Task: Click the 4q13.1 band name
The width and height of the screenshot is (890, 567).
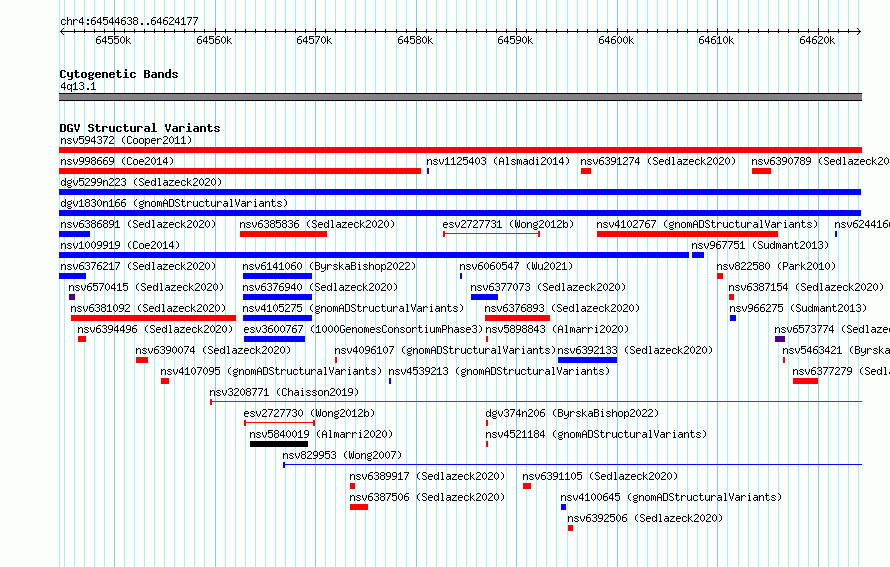Action: click(x=78, y=86)
